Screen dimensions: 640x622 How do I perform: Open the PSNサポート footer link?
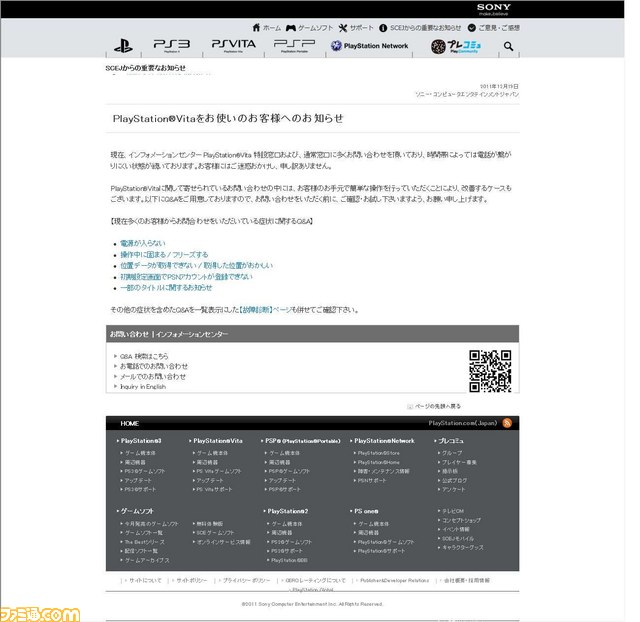(372, 481)
